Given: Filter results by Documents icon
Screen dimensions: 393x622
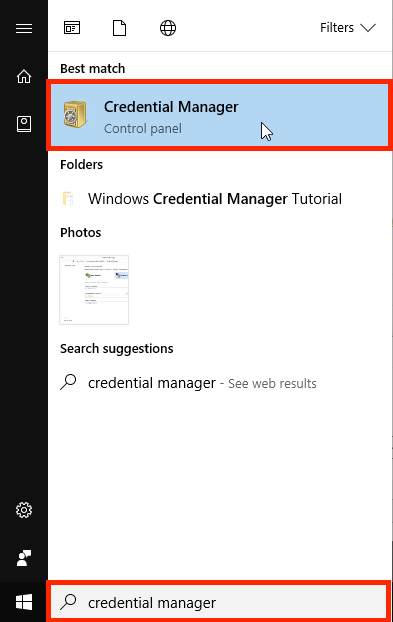Looking at the screenshot, I should [x=119, y=28].
